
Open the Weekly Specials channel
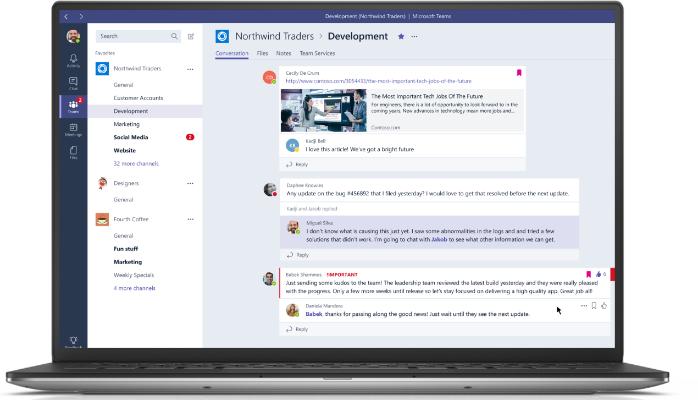coord(134,275)
